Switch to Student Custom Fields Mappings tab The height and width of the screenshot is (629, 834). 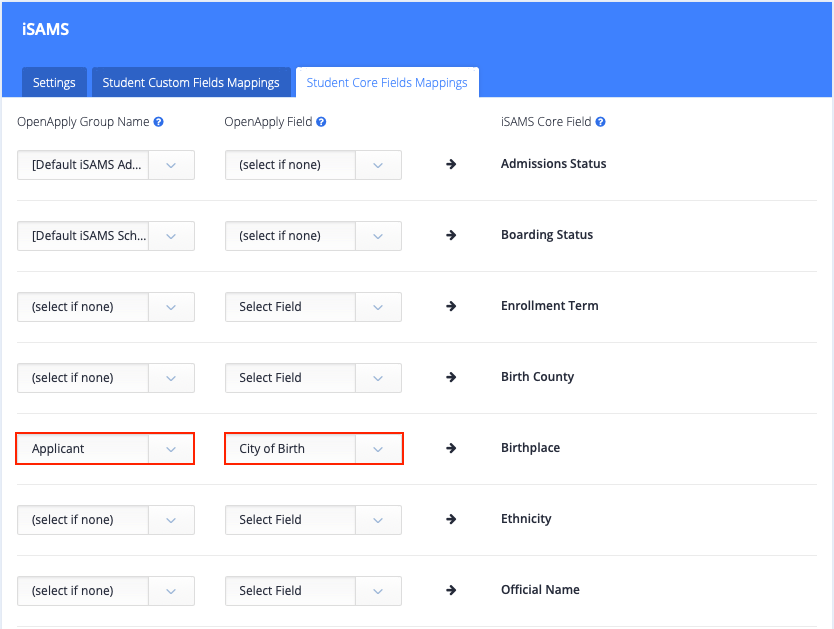(x=191, y=82)
